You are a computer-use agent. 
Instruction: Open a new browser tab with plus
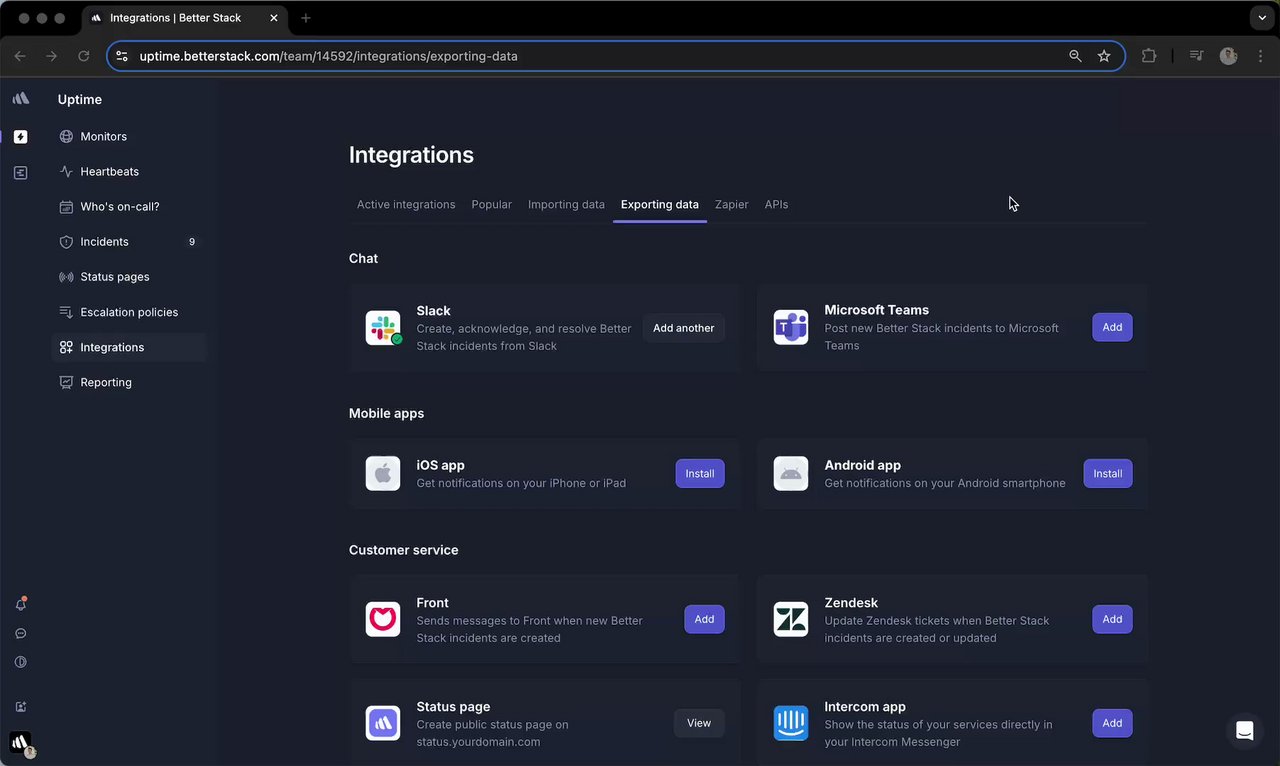[x=306, y=18]
